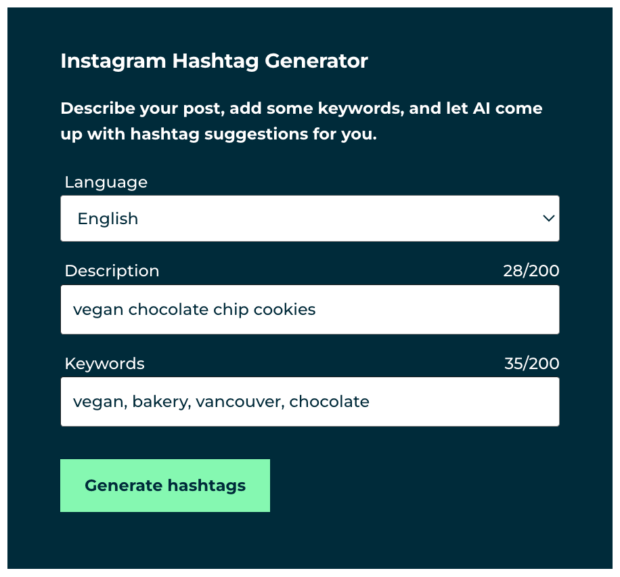Image resolution: width=620 pixels, height=577 pixels.
Task: Place cursor on word 'bakery' in Keywords
Action: tap(162, 401)
